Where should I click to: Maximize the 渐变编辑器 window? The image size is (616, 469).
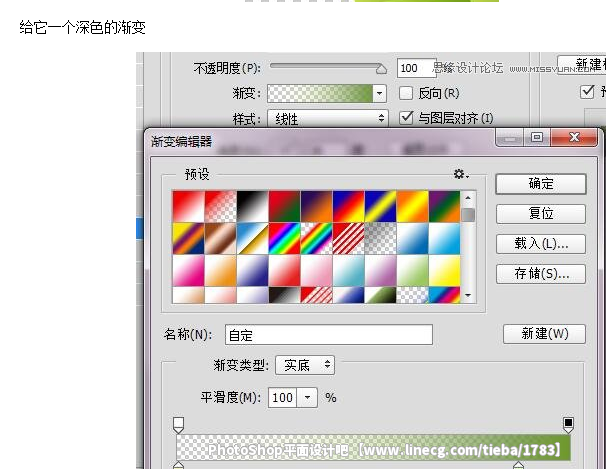click(x=537, y=137)
